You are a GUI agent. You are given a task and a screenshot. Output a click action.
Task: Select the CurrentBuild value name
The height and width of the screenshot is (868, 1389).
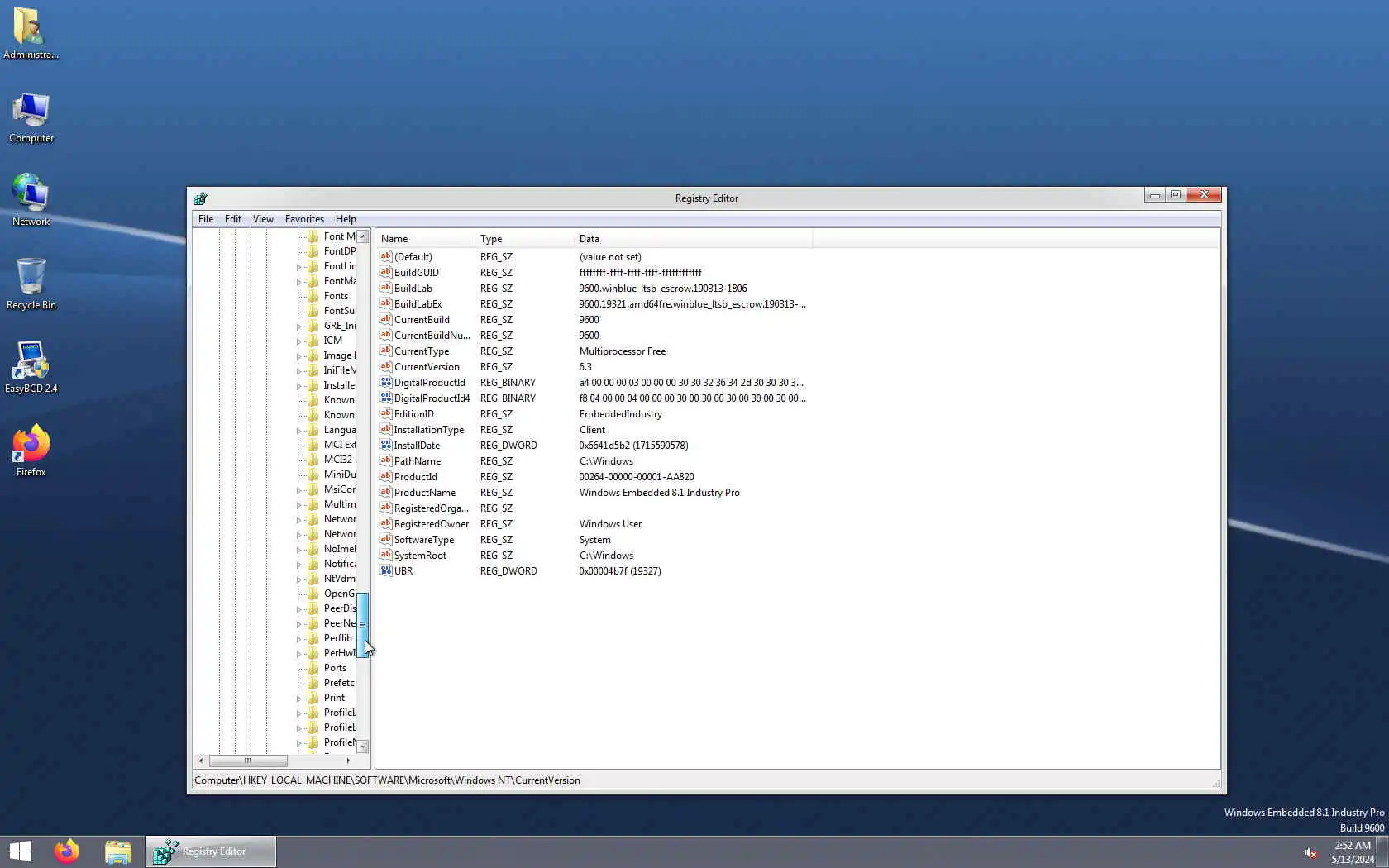422,320
